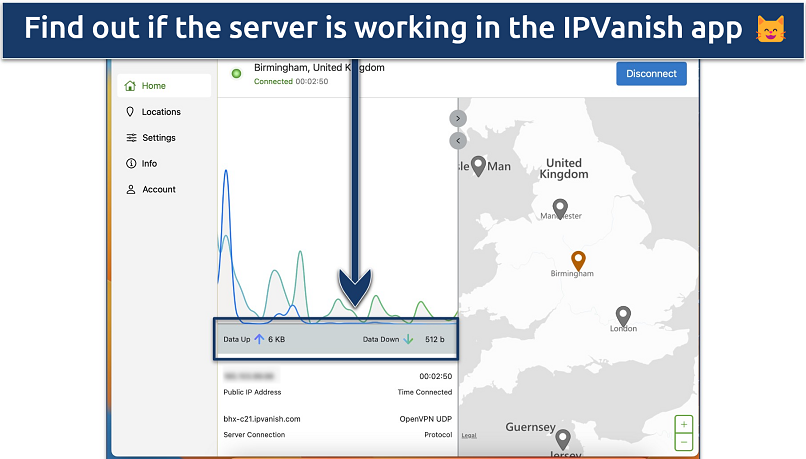This screenshot has height=459, width=806.
Task: Click the green connected status indicator
Action: point(236,74)
